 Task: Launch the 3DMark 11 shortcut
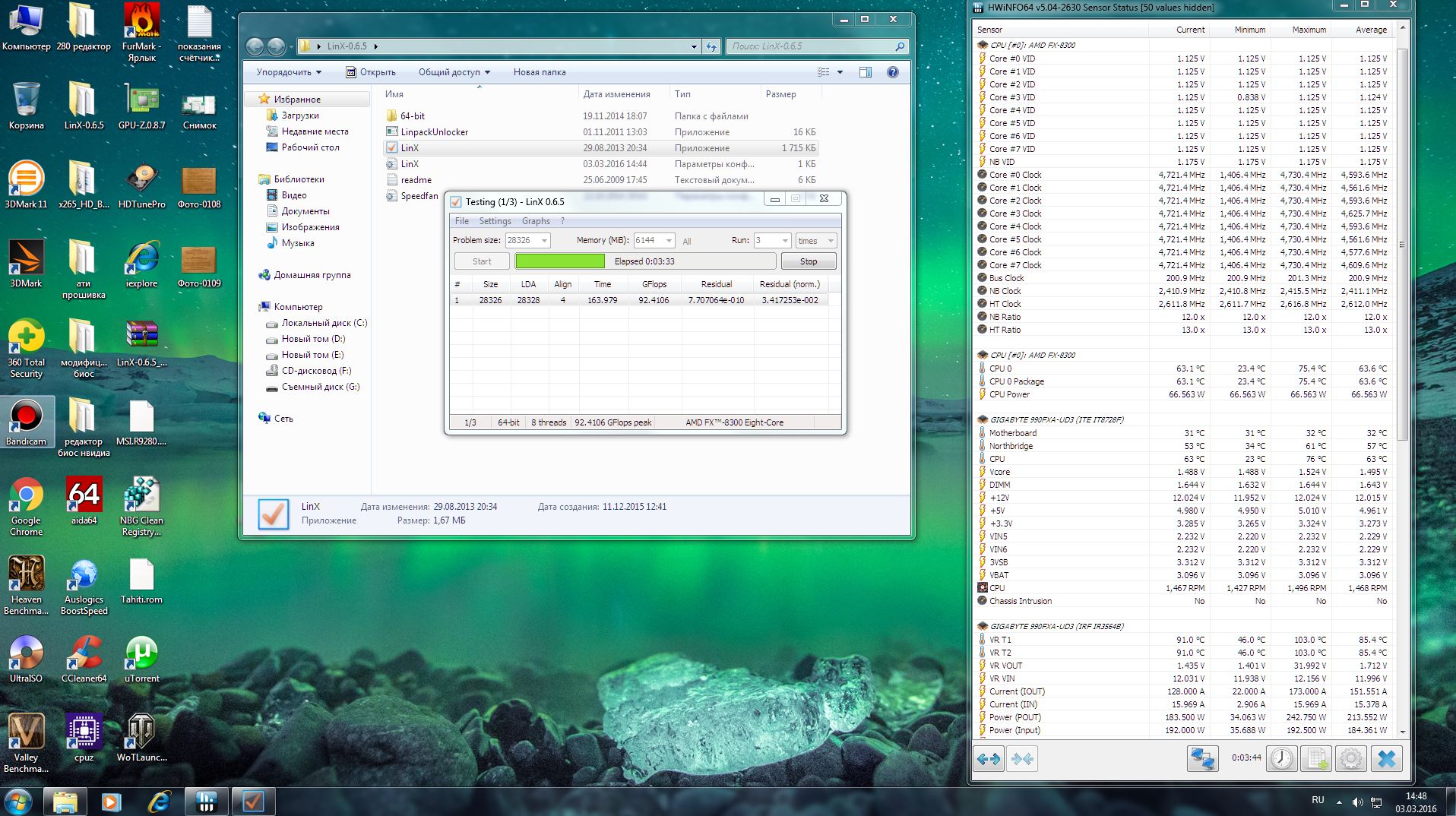(x=26, y=185)
